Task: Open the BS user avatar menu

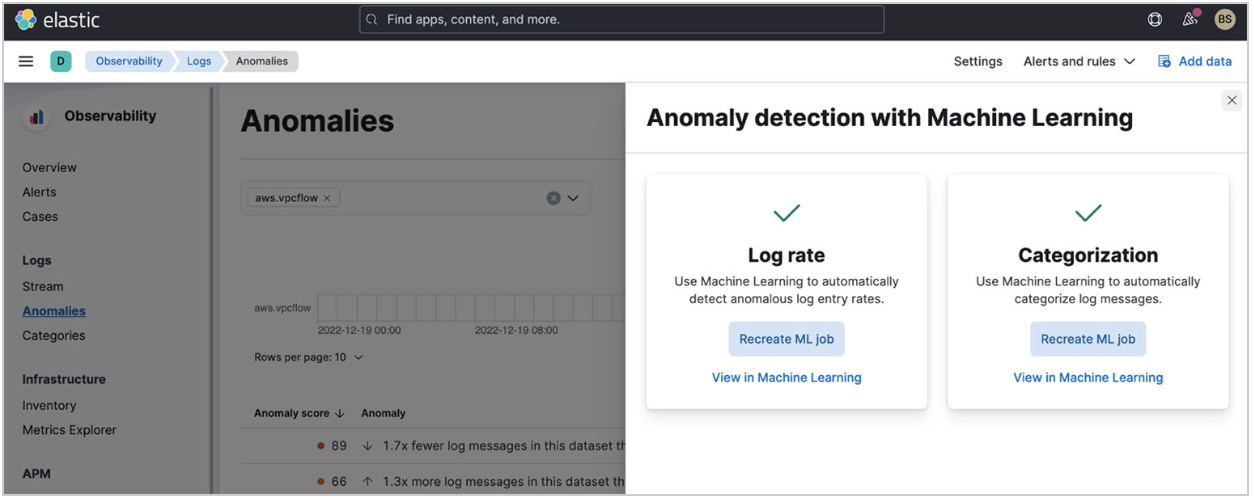Action: point(1224,19)
